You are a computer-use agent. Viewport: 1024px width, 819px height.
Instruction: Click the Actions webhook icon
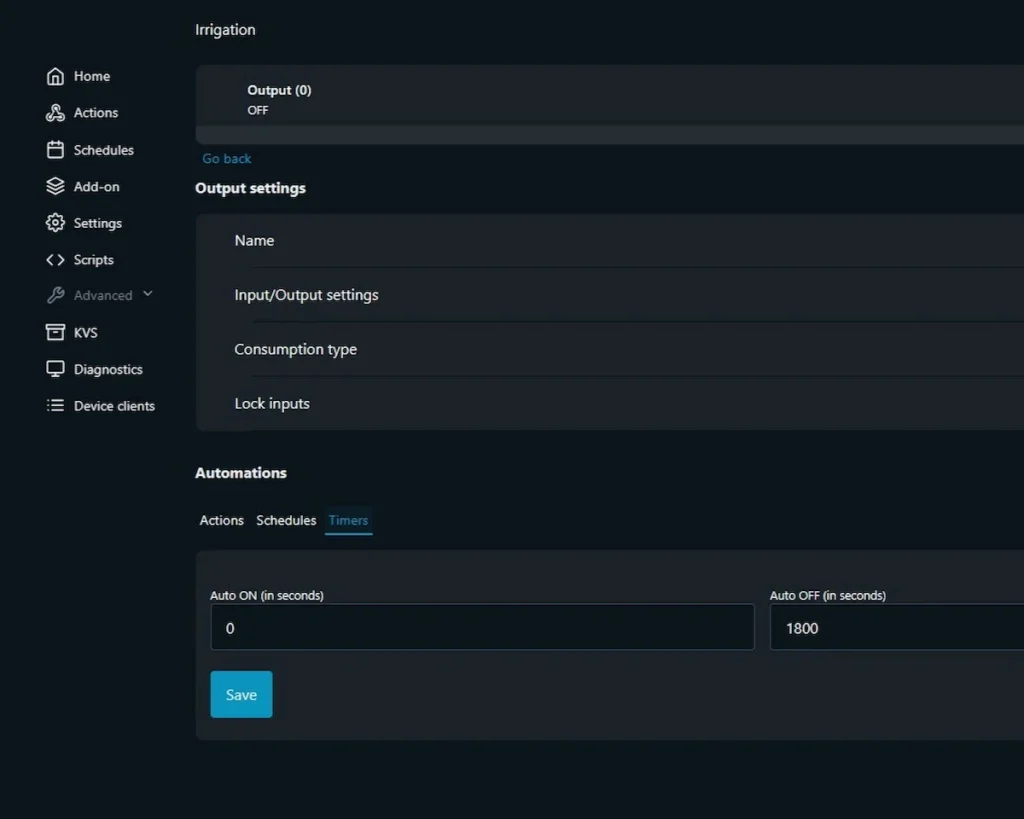[x=56, y=113]
